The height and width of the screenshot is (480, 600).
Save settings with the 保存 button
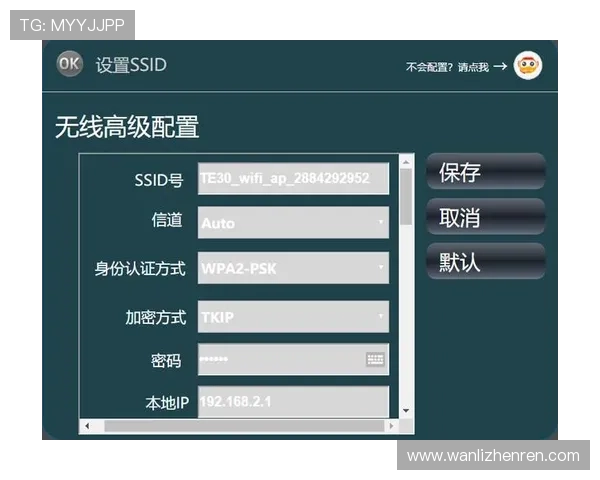pos(486,171)
